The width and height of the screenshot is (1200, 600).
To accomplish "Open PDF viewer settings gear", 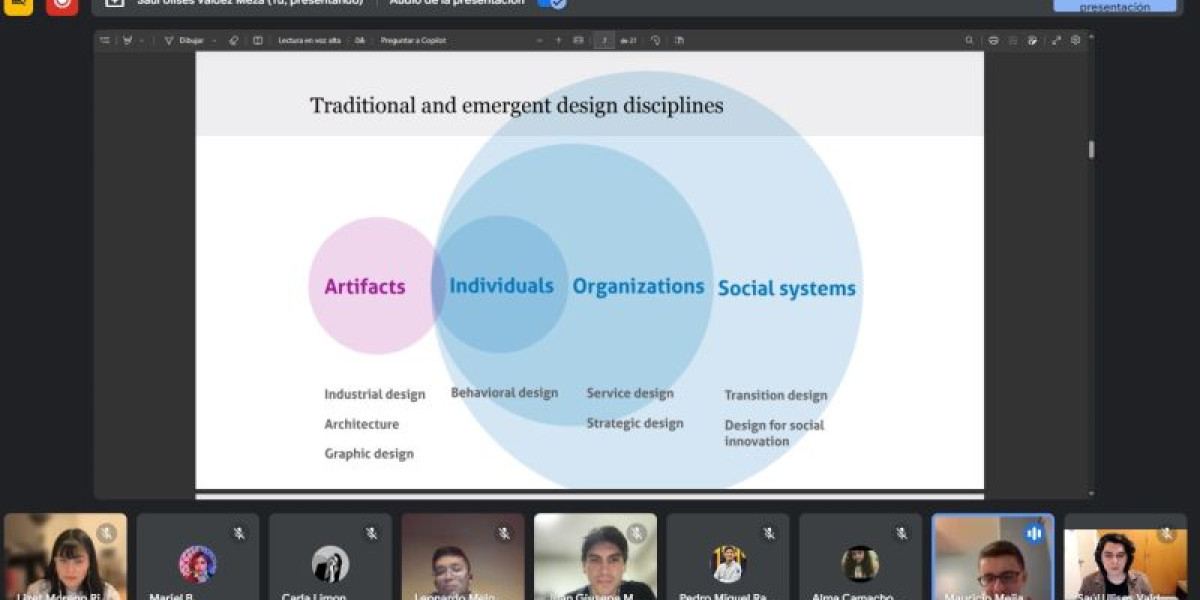I will [x=1076, y=41].
